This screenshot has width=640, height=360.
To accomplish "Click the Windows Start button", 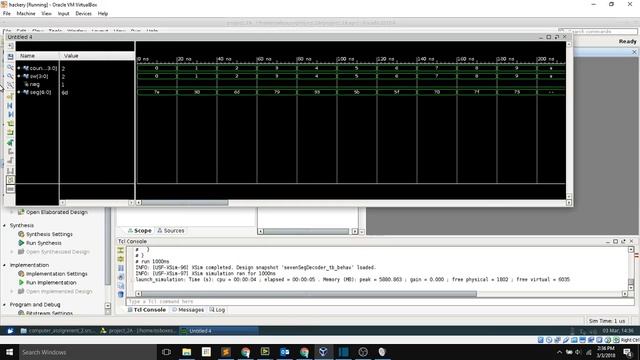I will (x=9, y=352).
